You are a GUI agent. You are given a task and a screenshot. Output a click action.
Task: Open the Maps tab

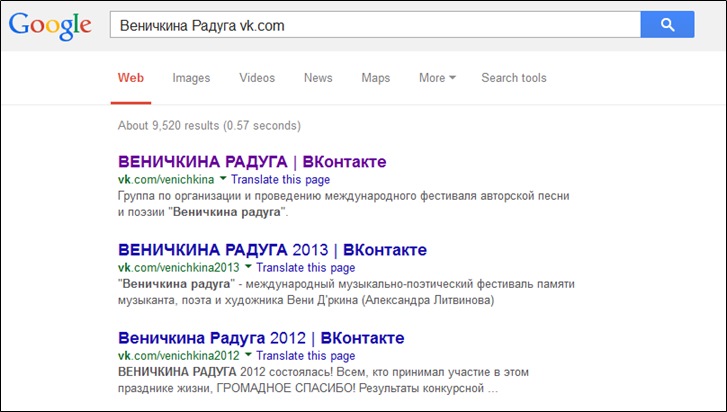click(x=376, y=78)
